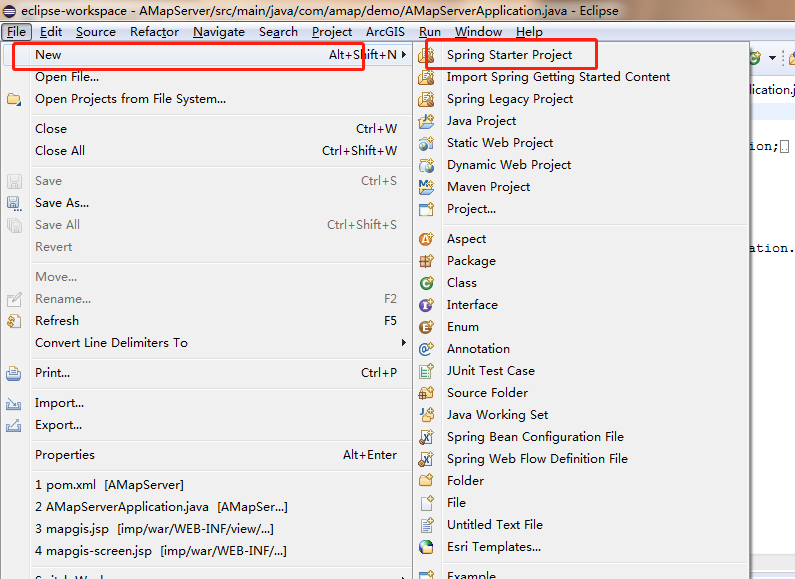Open the Window menu
Screen dimensions: 795x579
(x=478, y=32)
